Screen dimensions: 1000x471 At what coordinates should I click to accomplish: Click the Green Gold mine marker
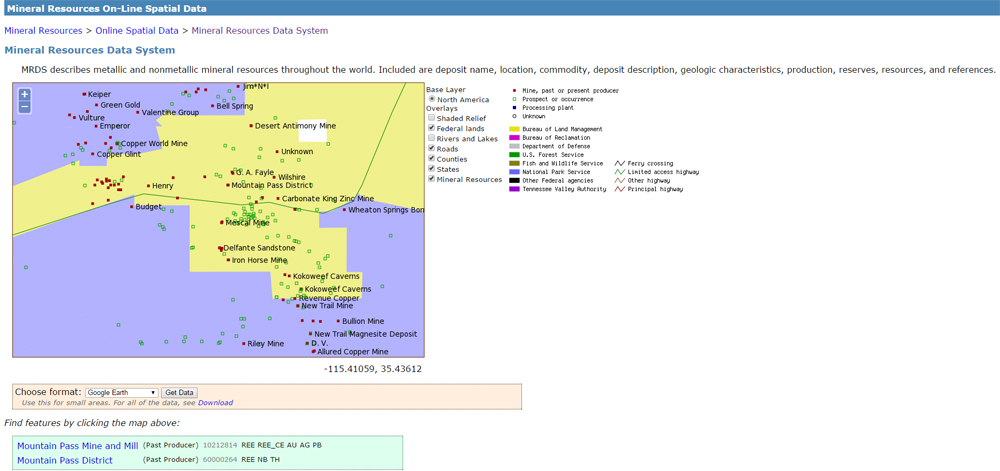[96, 105]
